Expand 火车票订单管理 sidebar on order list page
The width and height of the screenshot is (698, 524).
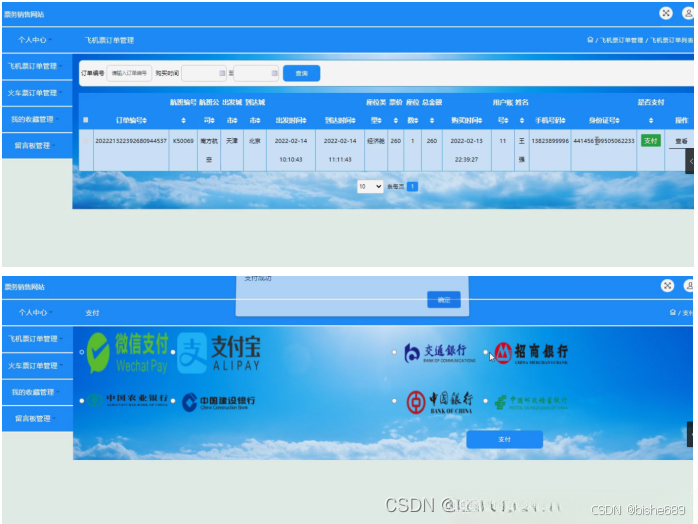[37, 93]
